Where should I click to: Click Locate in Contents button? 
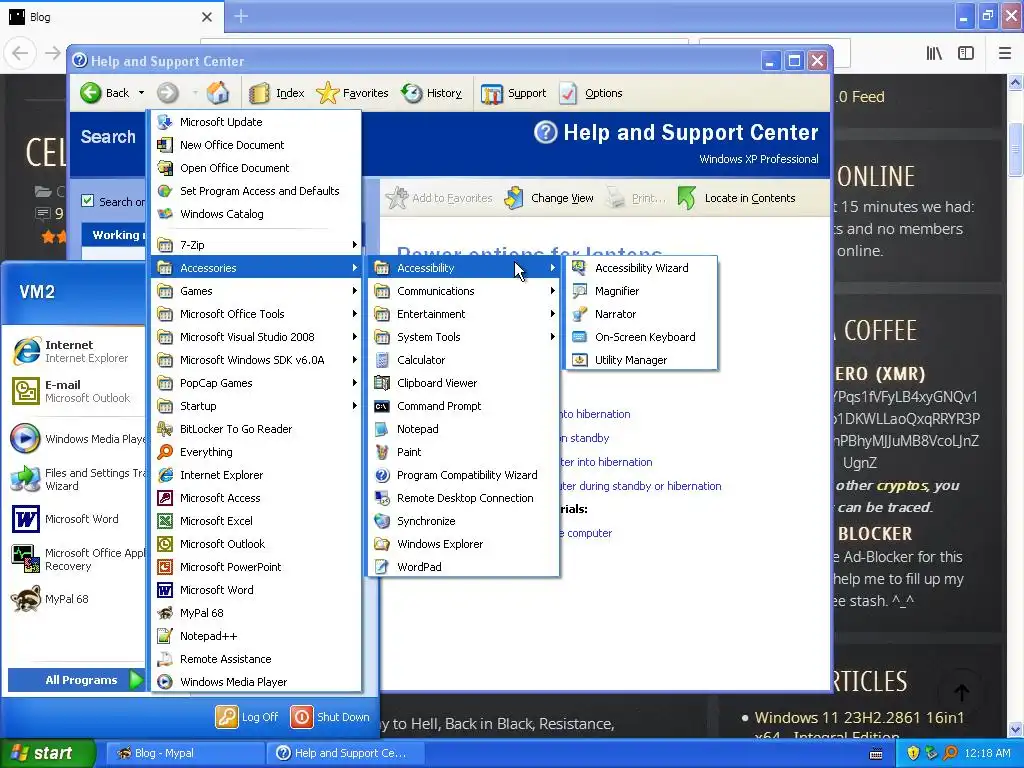(737, 198)
